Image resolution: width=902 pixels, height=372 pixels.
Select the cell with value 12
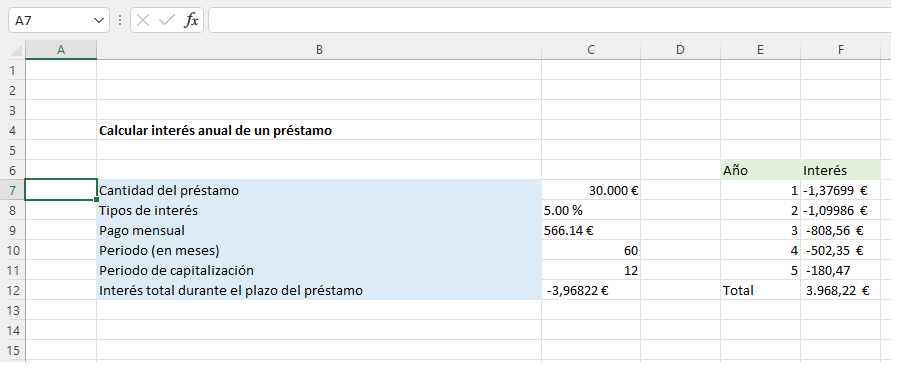pos(591,270)
